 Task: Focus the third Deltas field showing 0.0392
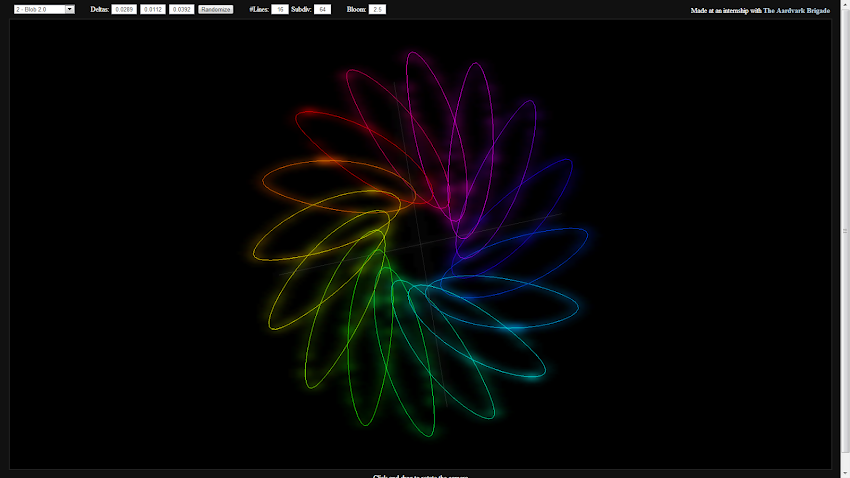point(181,9)
